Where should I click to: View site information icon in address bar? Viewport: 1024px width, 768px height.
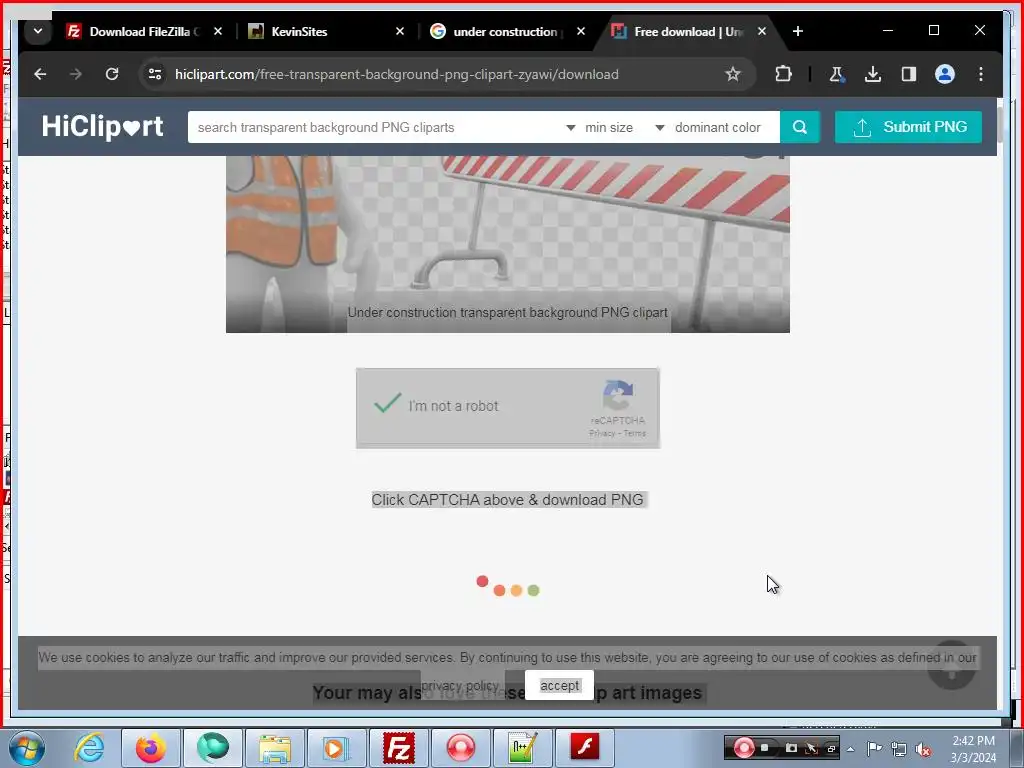[155, 74]
